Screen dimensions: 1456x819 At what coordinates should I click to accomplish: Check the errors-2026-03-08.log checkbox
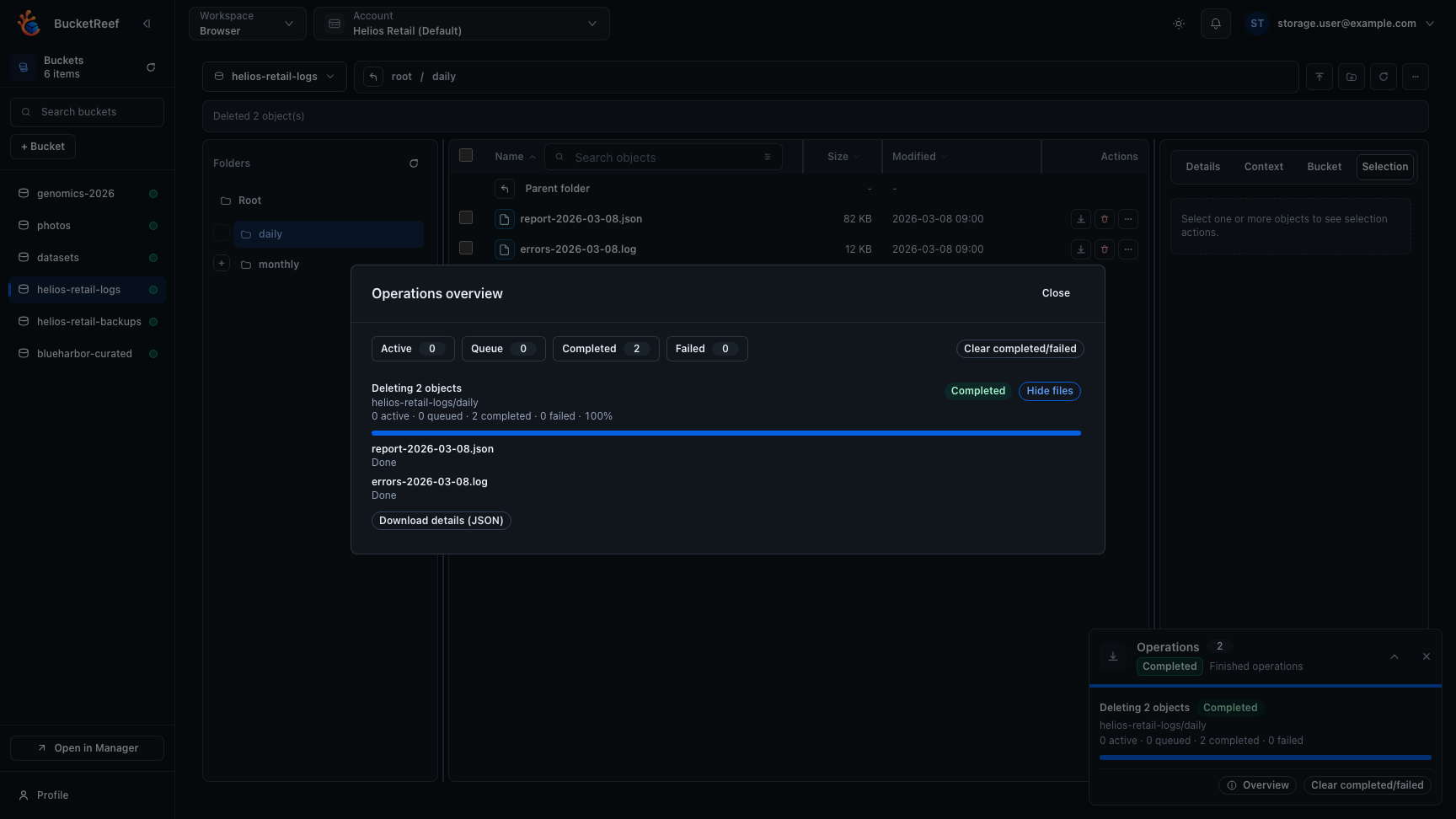coord(466,248)
